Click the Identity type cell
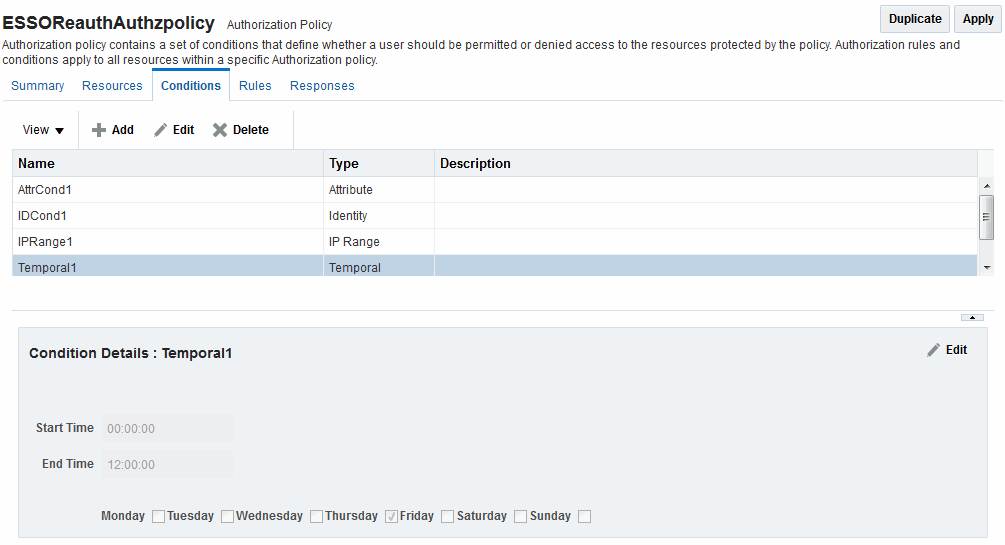This screenshot has width=1005, height=545. tap(379, 216)
